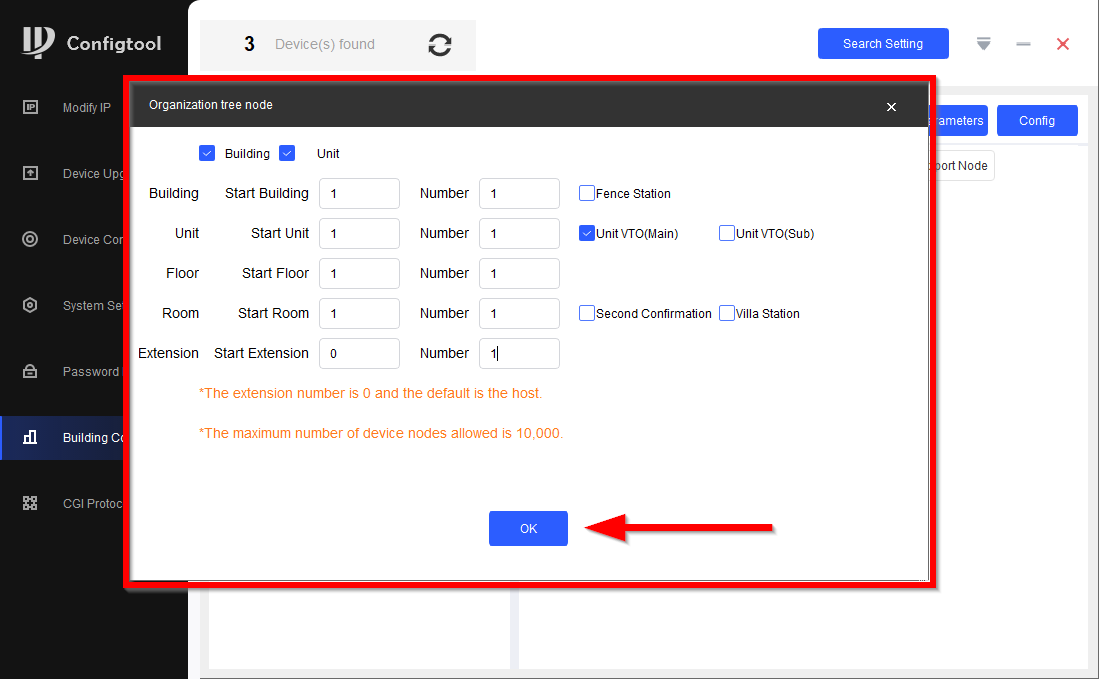The height and width of the screenshot is (679, 1099).
Task: Close the Configtool main window
Action: (1063, 44)
